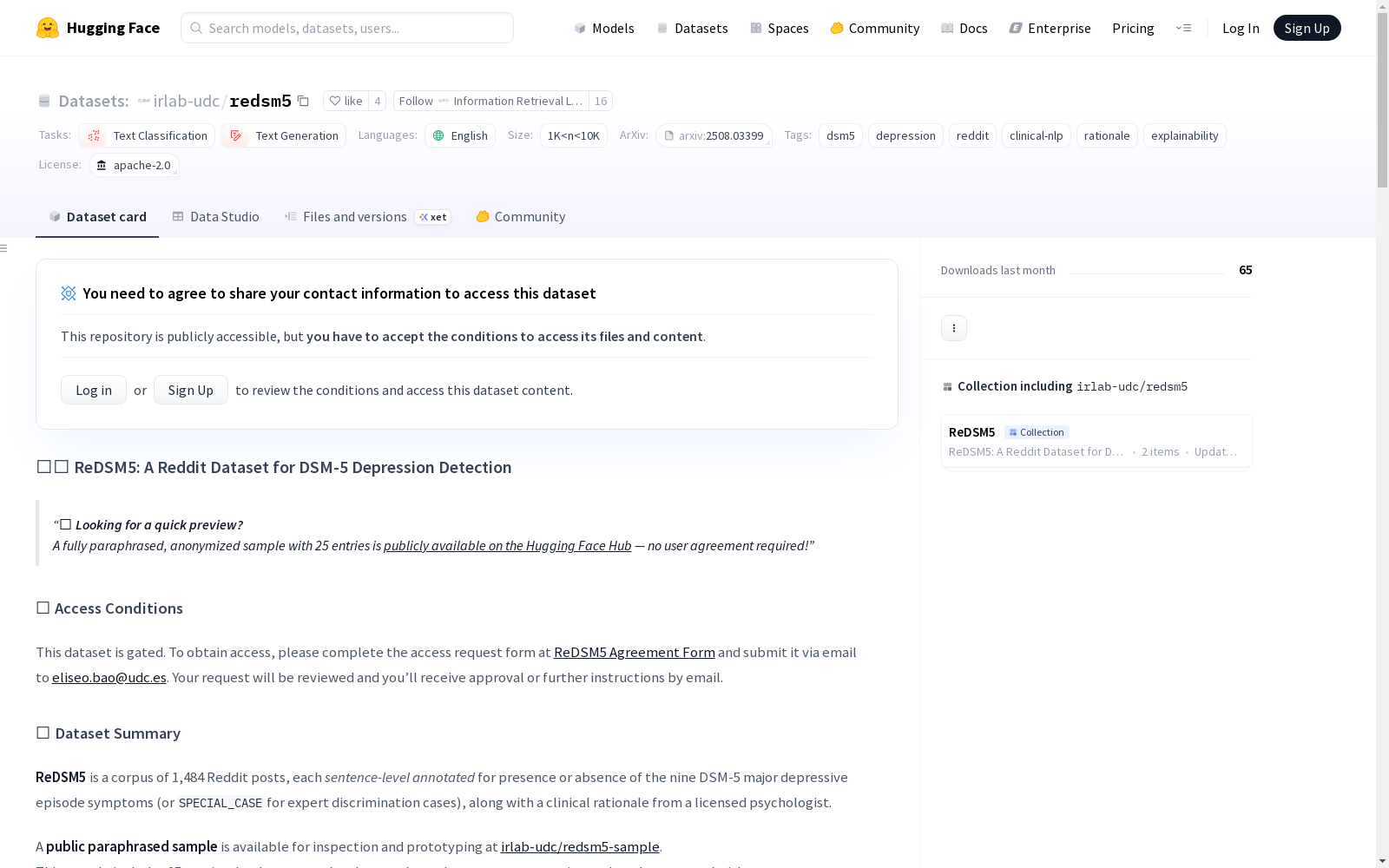Open the apache-2.0 license tag
Viewport: 1389px width, 868px height.
[x=134, y=165]
